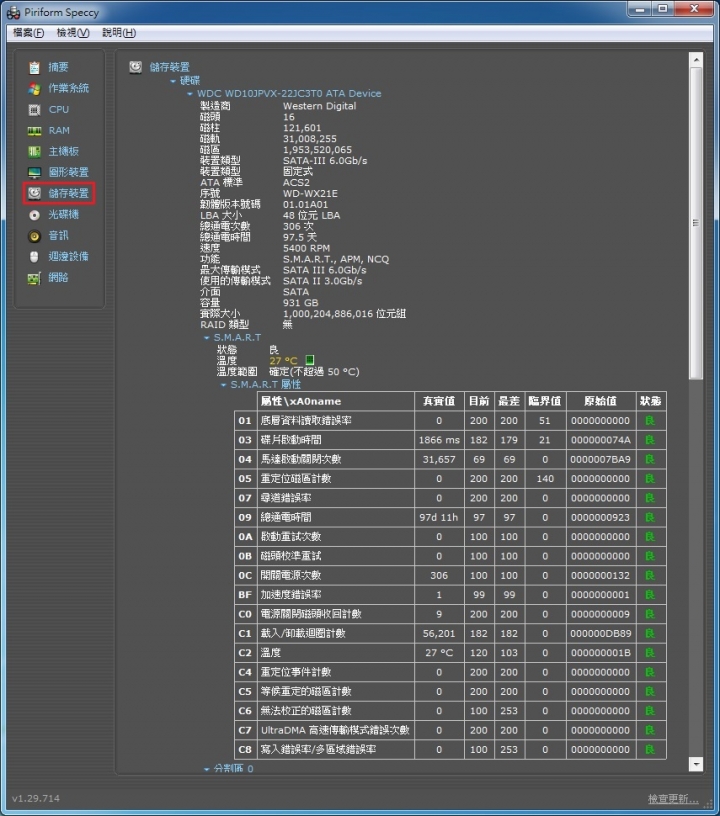Click the 真實值 column header
Viewport: 720px width, 816px height.
(439, 401)
